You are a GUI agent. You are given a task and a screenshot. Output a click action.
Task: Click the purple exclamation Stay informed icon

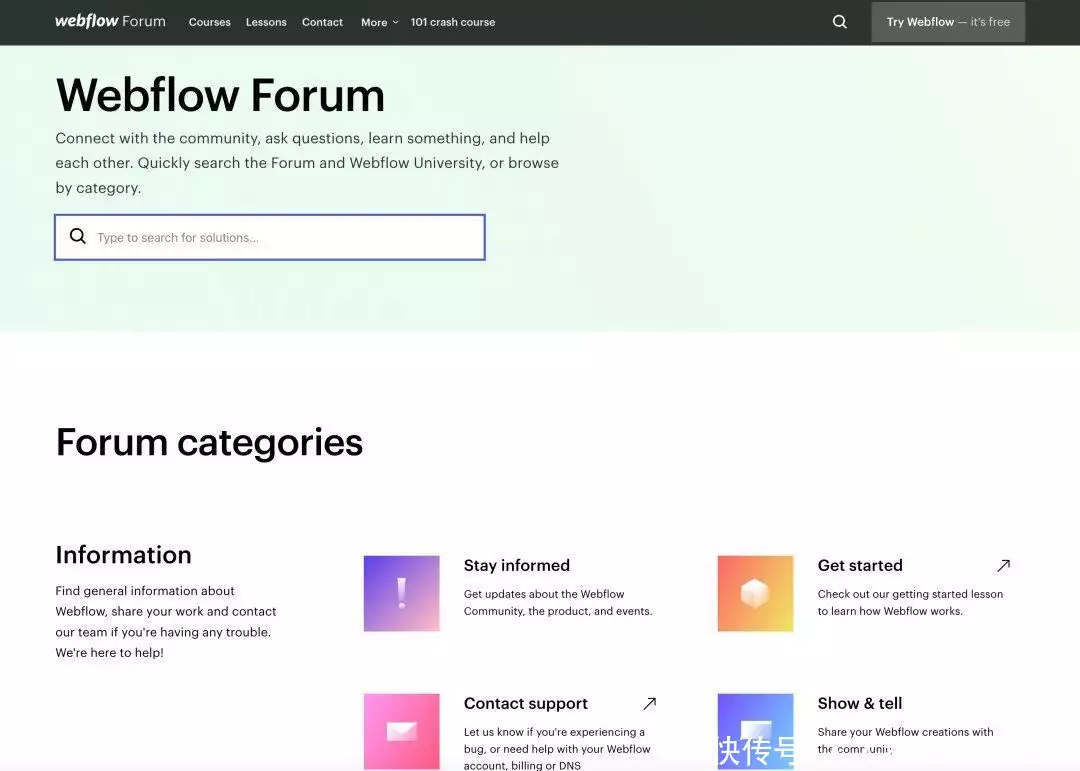click(402, 593)
